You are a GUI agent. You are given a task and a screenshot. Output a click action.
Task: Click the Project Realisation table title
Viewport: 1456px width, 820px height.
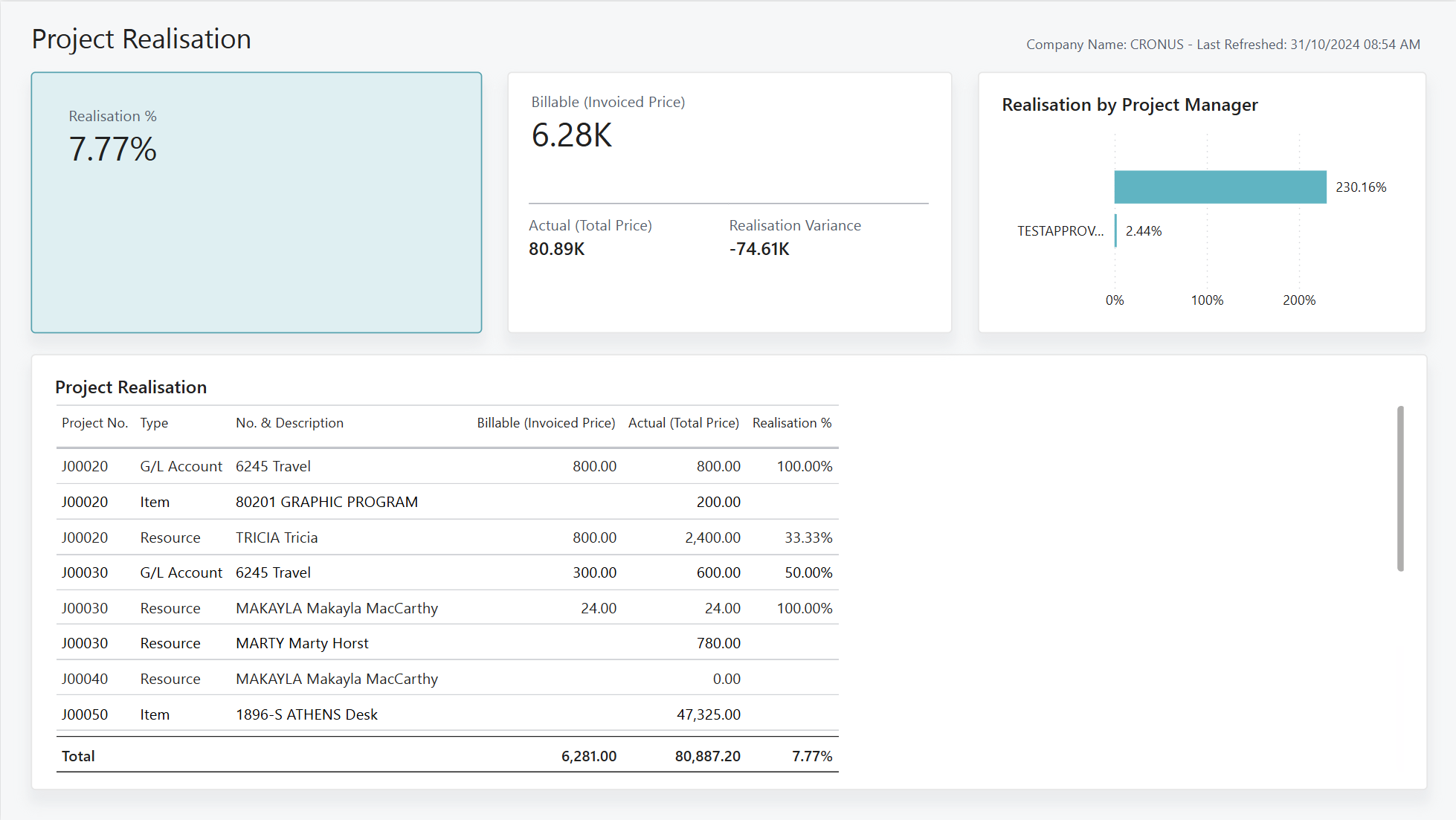tap(131, 387)
